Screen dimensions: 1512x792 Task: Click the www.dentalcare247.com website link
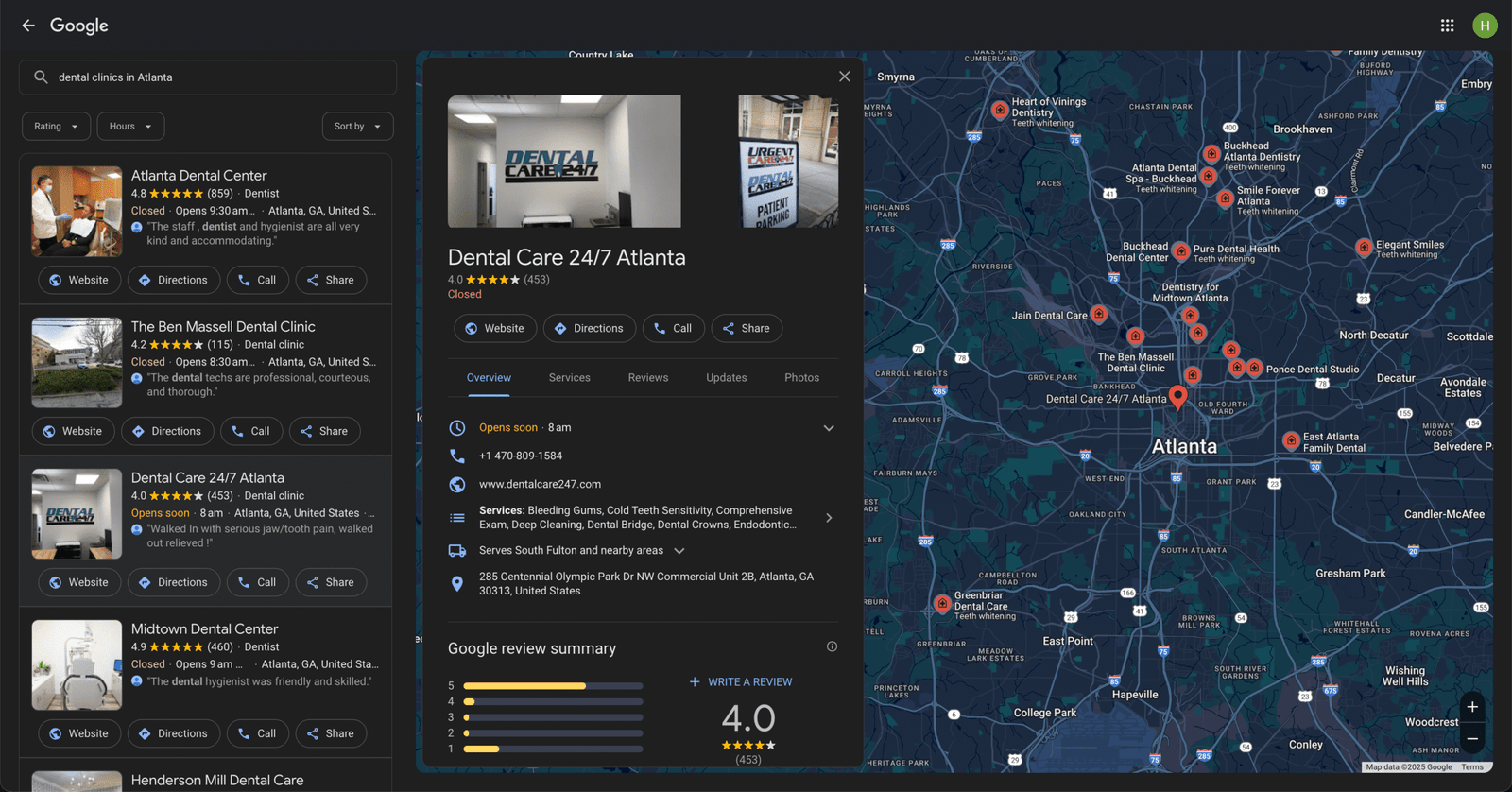click(540, 484)
